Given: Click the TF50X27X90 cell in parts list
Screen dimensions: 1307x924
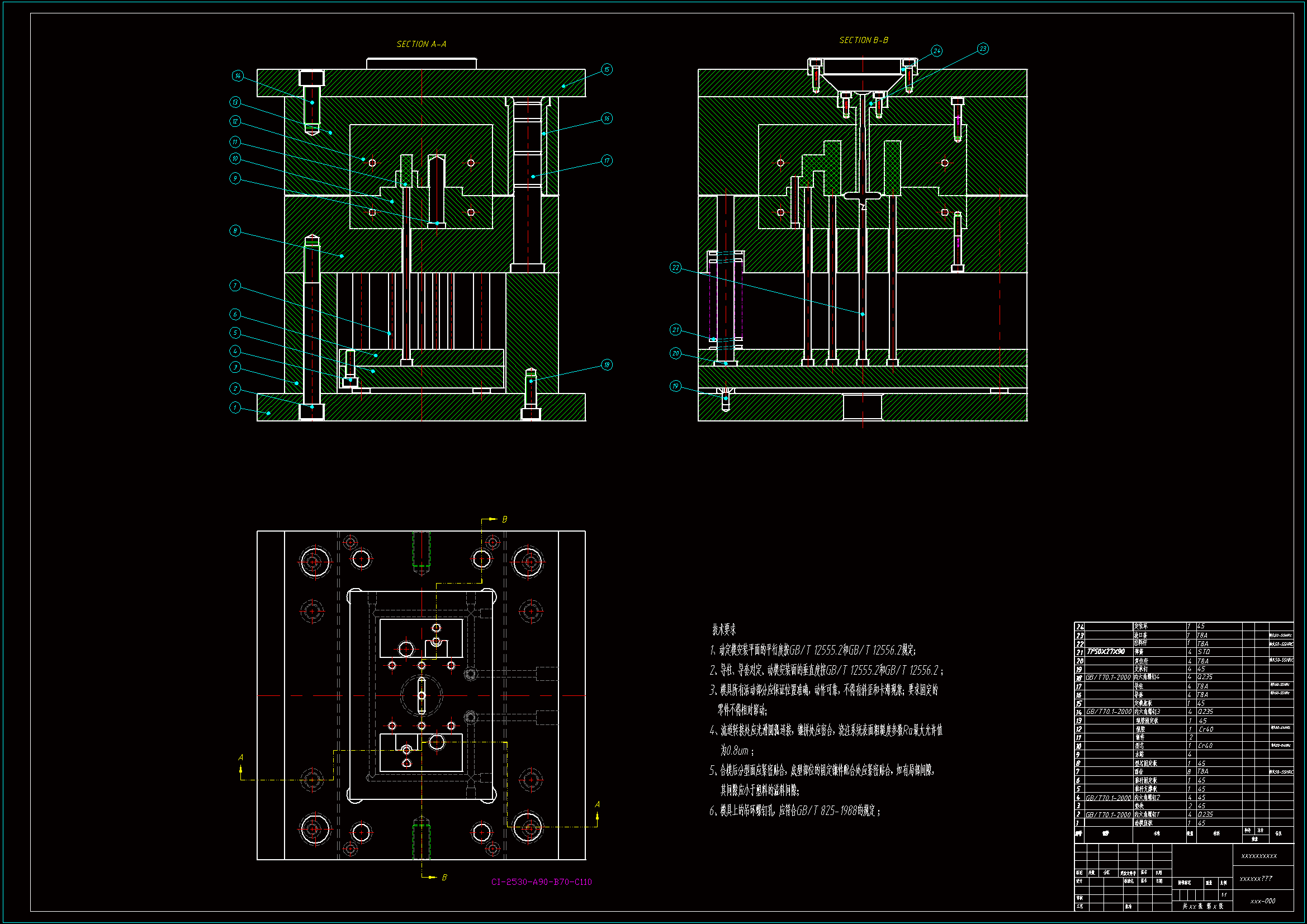Looking at the screenshot, I should 1106,652.
